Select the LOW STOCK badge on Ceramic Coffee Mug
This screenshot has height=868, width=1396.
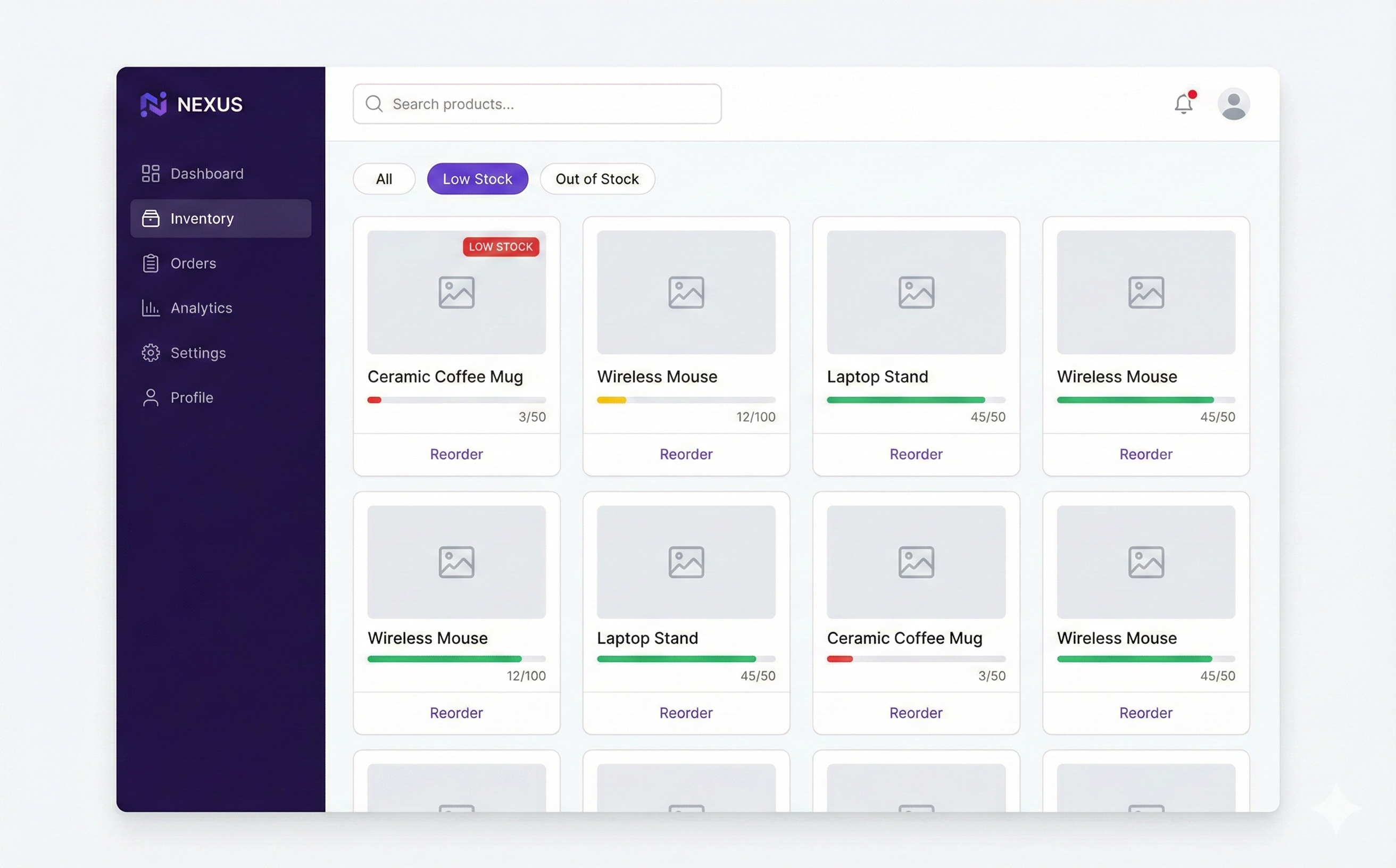click(x=501, y=247)
